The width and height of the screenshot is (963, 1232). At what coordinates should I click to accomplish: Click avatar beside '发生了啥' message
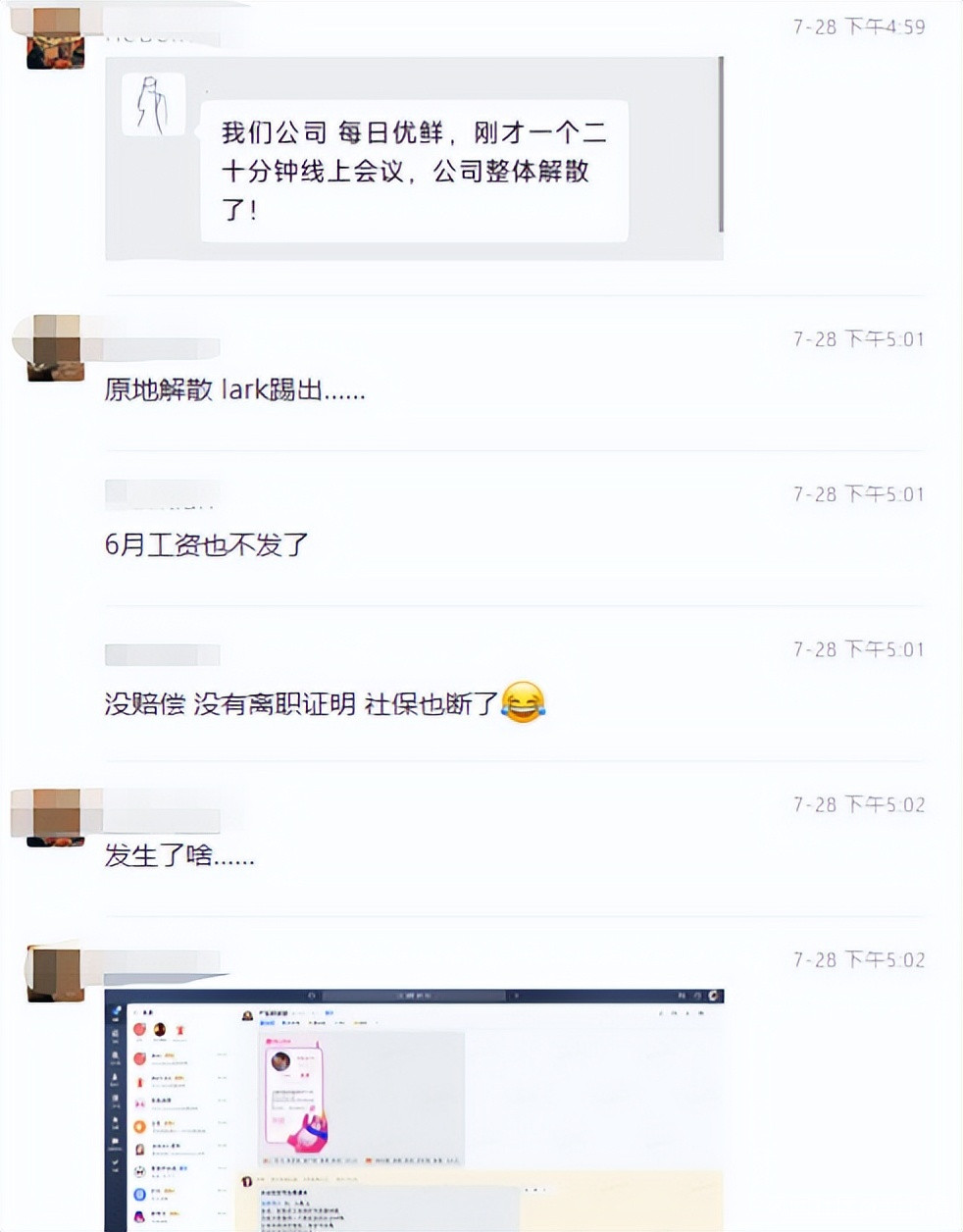click(x=56, y=816)
